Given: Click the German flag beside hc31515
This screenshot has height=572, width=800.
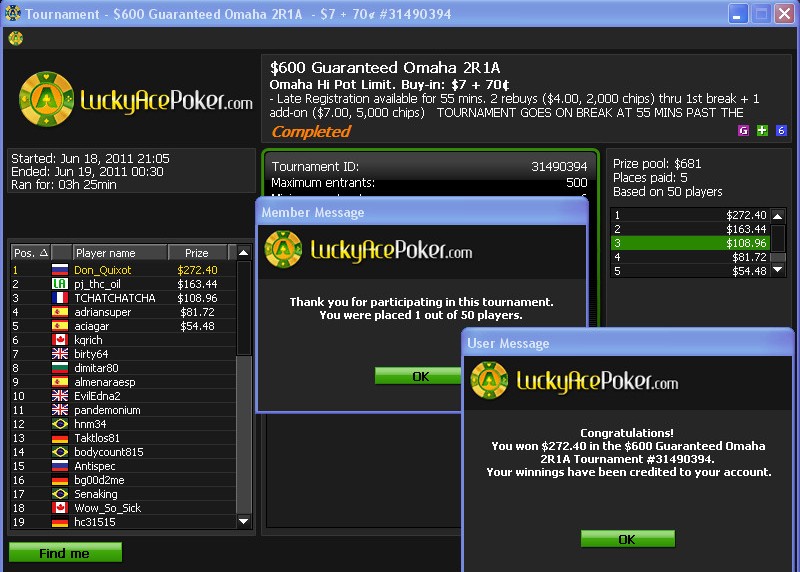Looking at the screenshot, I should pyautogui.click(x=60, y=522).
